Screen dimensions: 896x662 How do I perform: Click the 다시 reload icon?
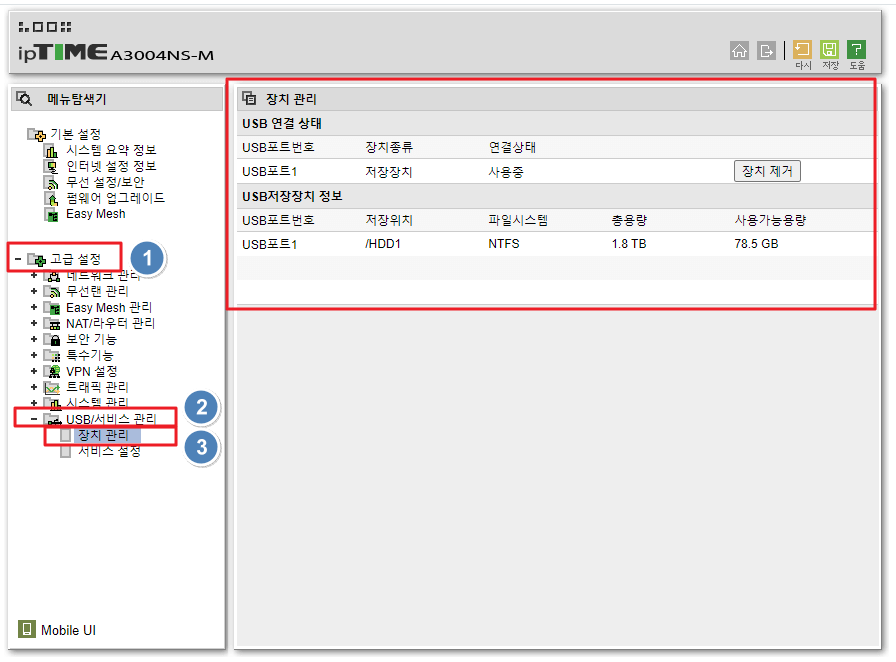click(x=800, y=47)
